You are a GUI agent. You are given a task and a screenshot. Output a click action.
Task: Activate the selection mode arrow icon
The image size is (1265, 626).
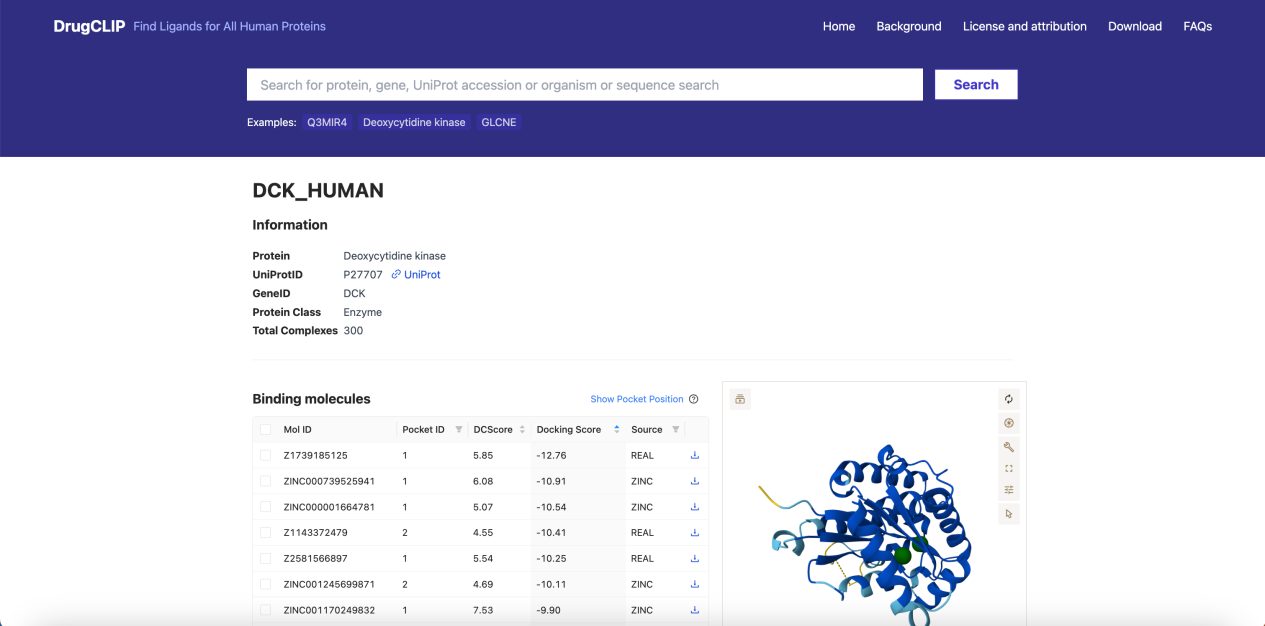pos(1009,514)
